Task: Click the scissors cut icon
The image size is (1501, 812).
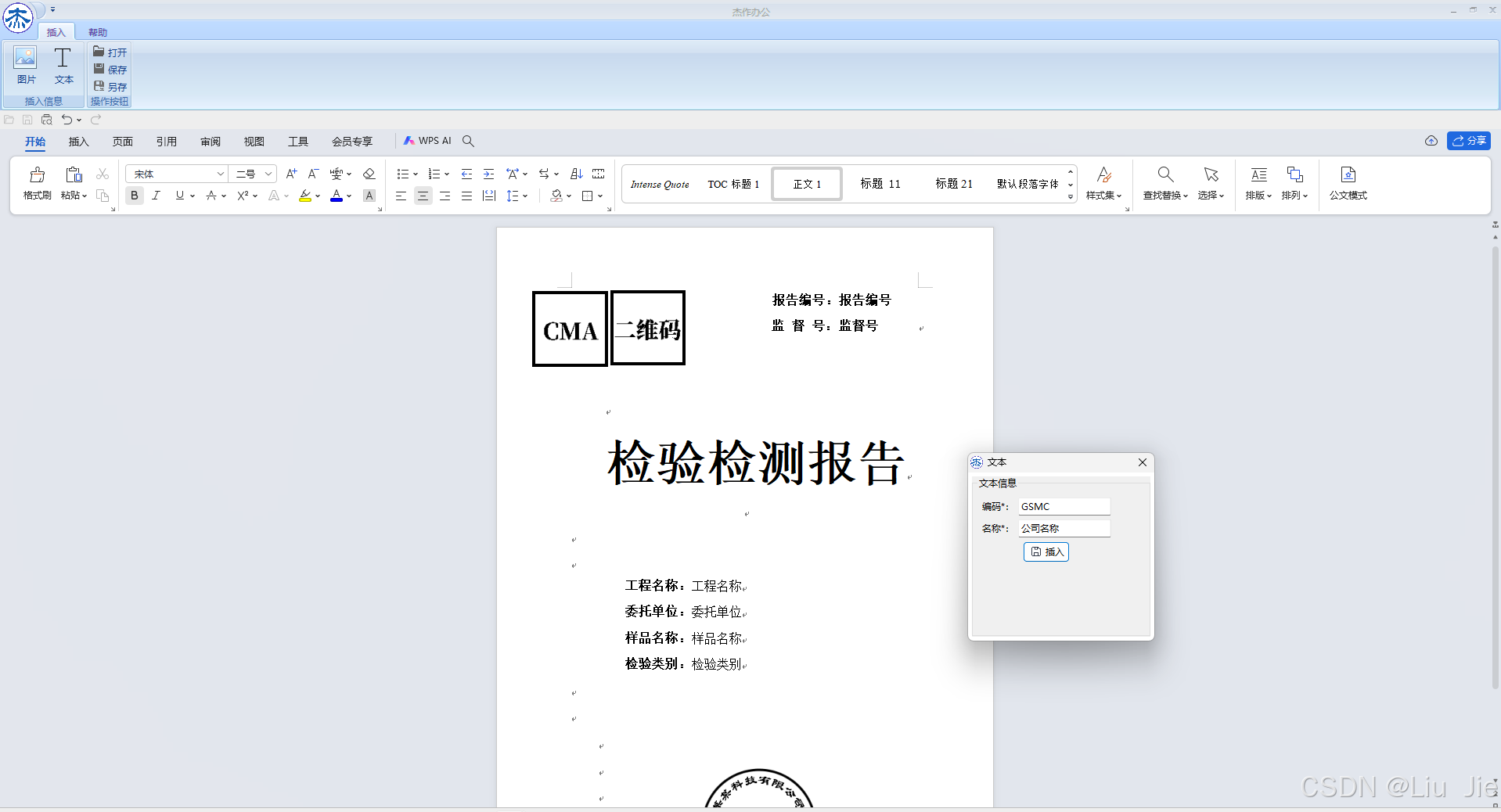Action: [x=103, y=174]
